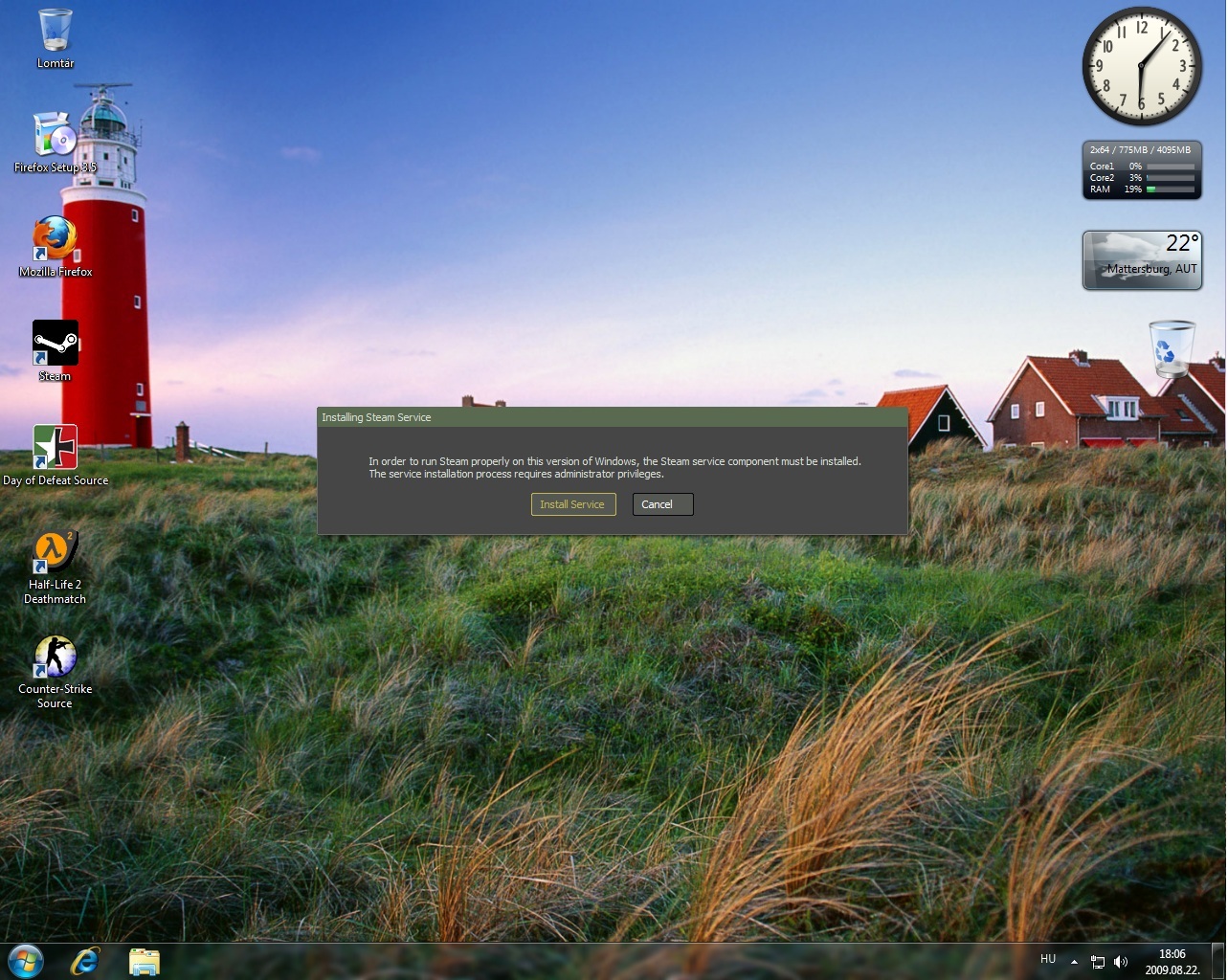Screen dimensions: 1228x980
Task: Click the analog clock gadget
Action: click(1142, 66)
